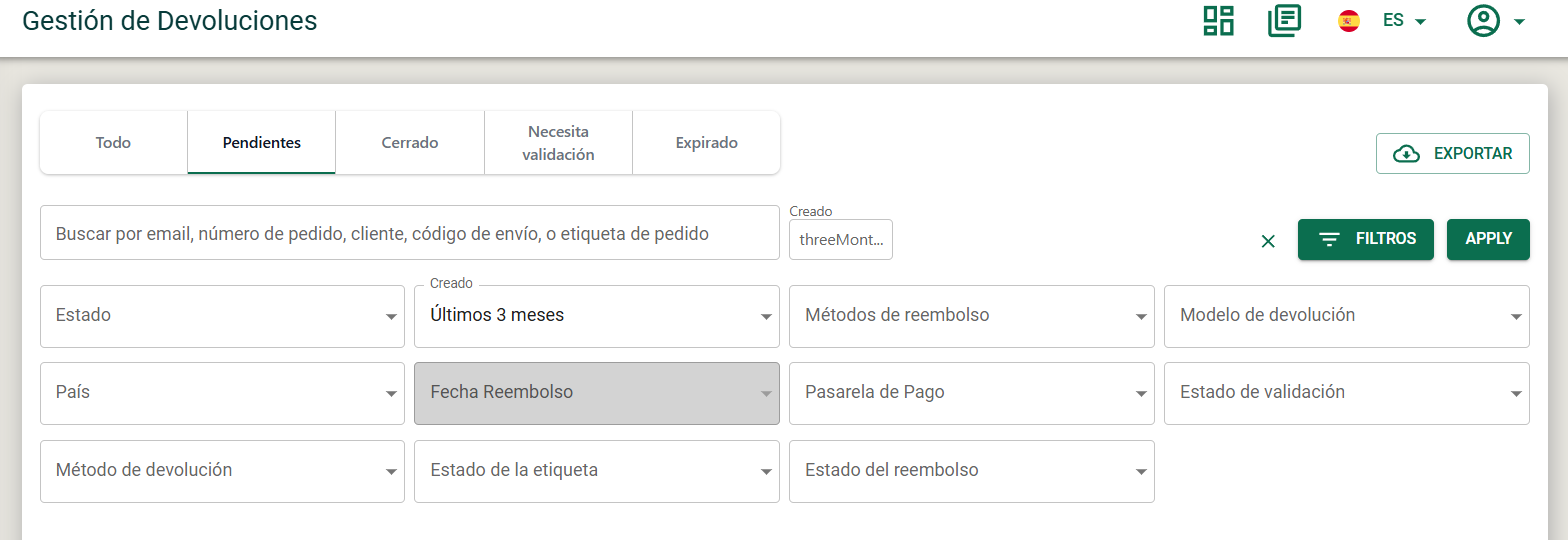Screen dimensions: 1568x540
Task: Open the Modelo de devolución dropdown
Action: pos(1347,316)
